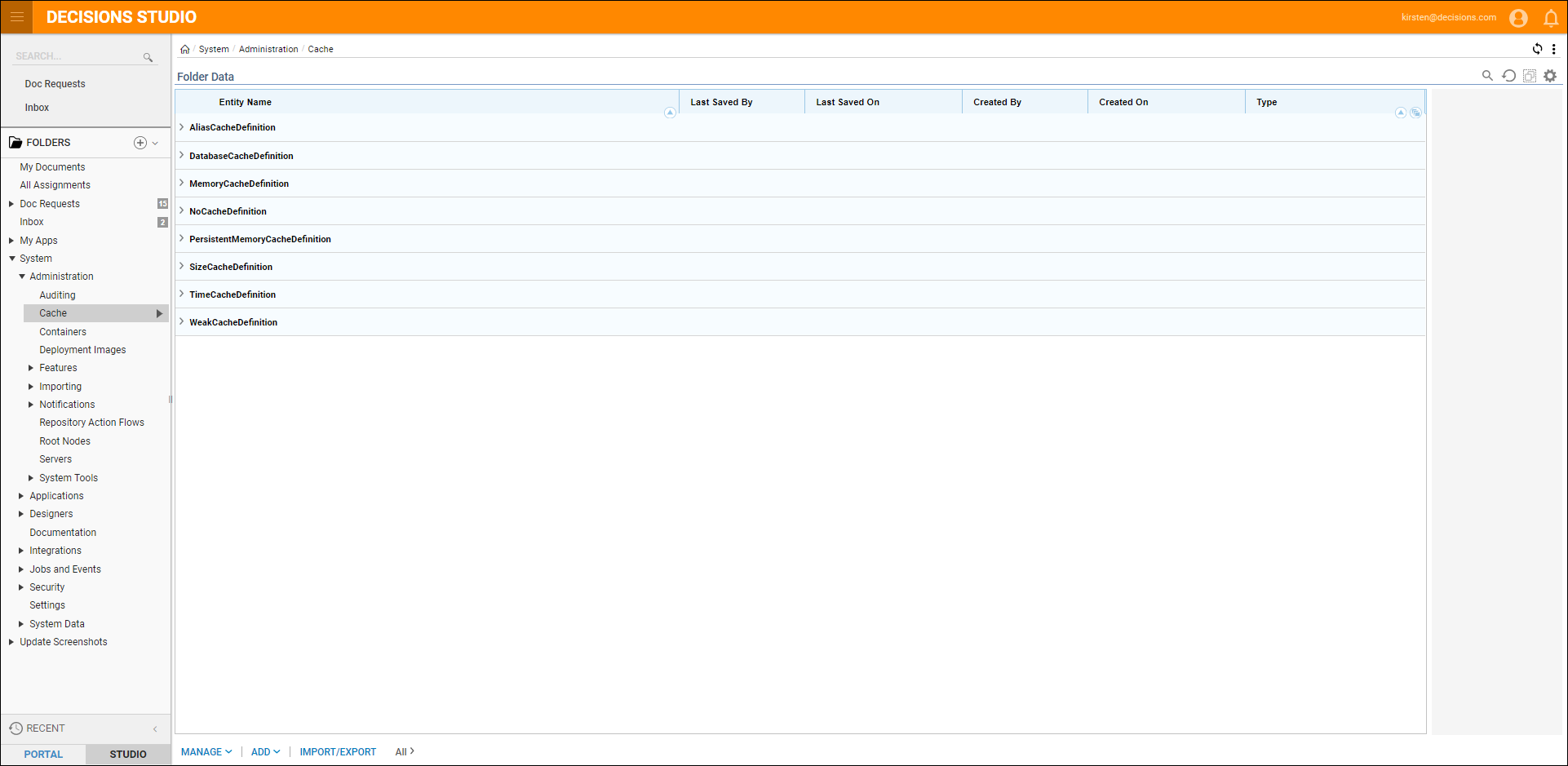The height and width of the screenshot is (766, 1568).
Task: Open Folder Data settings gear
Action: pyautogui.click(x=1550, y=75)
